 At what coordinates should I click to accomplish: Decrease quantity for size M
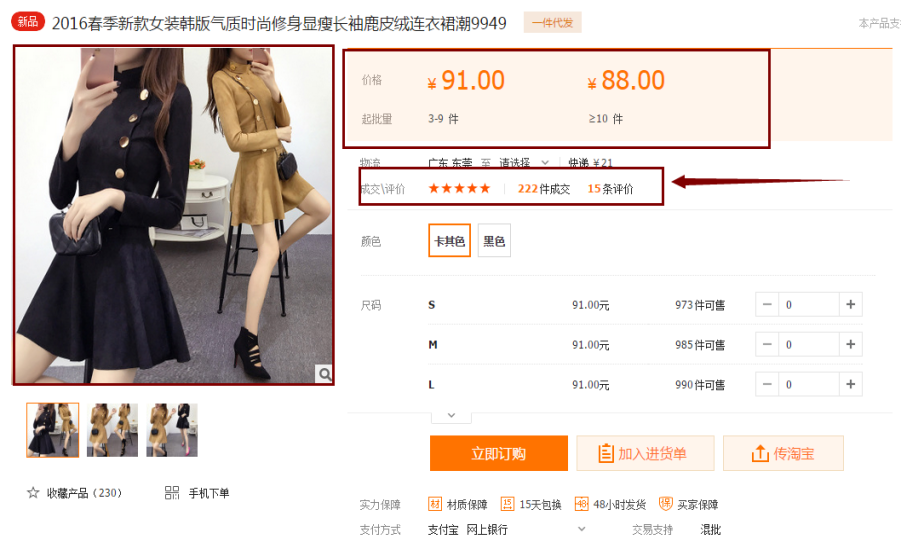click(767, 345)
